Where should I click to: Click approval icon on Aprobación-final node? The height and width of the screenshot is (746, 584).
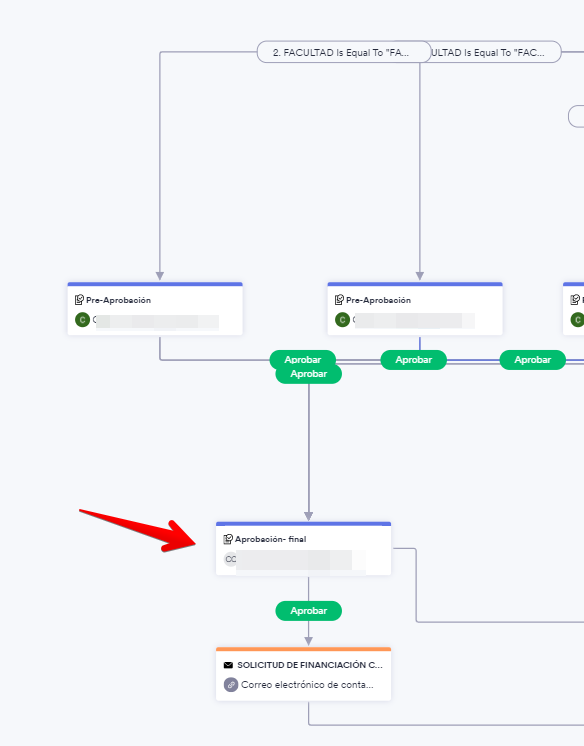tap(228, 539)
